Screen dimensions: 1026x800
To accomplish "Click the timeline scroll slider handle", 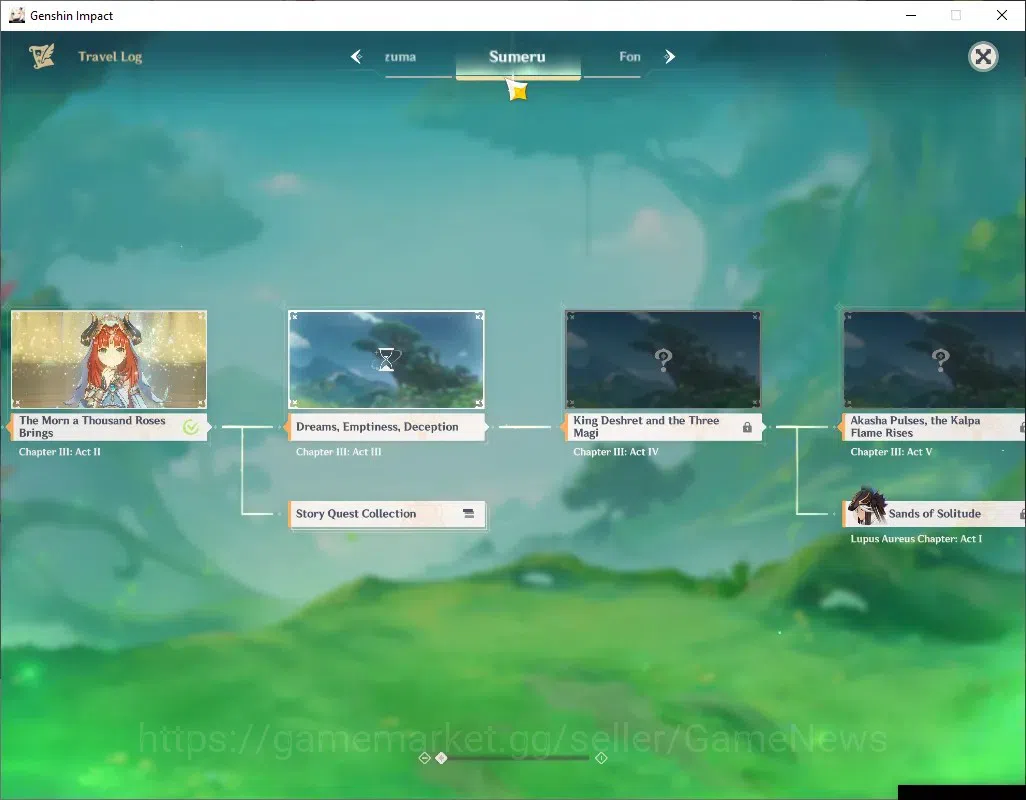I will coord(441,757).
